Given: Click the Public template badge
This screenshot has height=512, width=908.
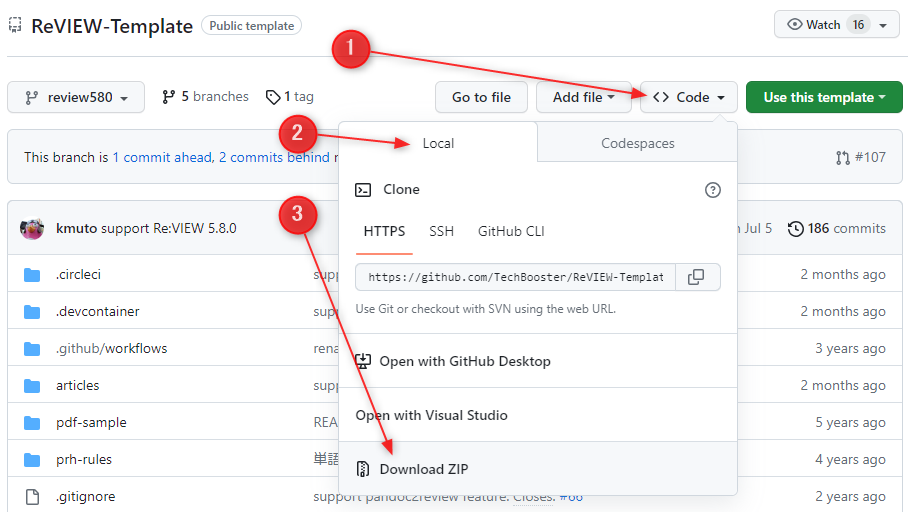Looking at the screenshot, I should pos(252,25).
